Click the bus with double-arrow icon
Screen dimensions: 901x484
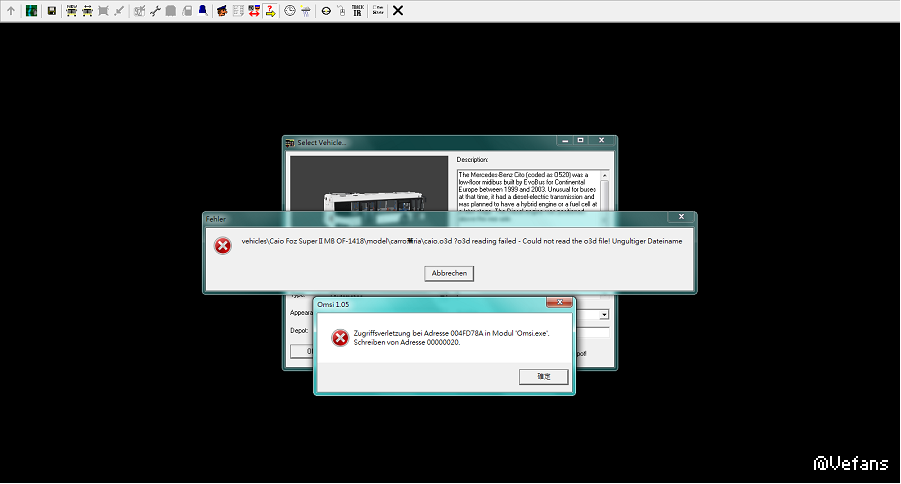87,10
